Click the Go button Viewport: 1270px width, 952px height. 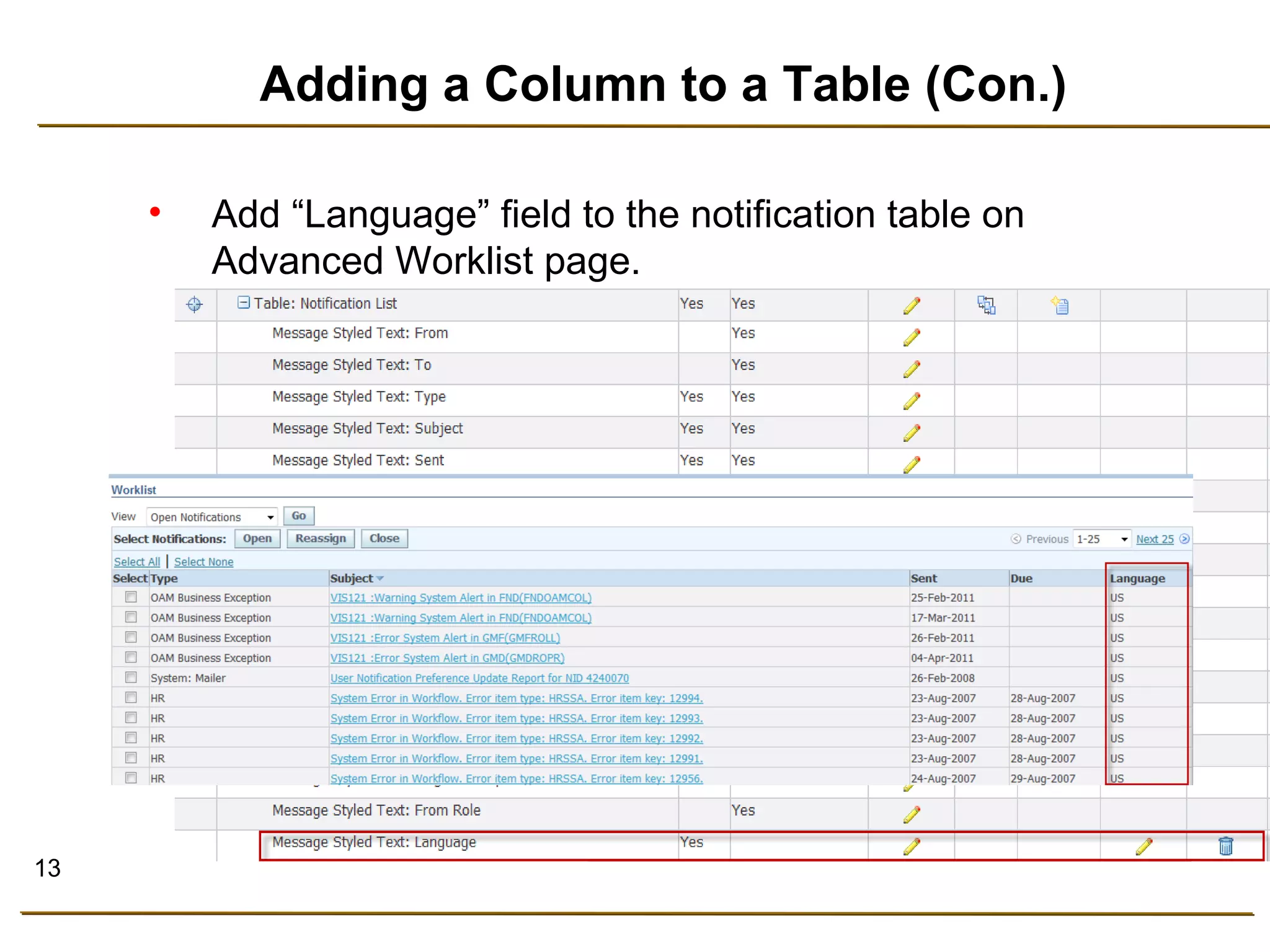click(299, 516)
